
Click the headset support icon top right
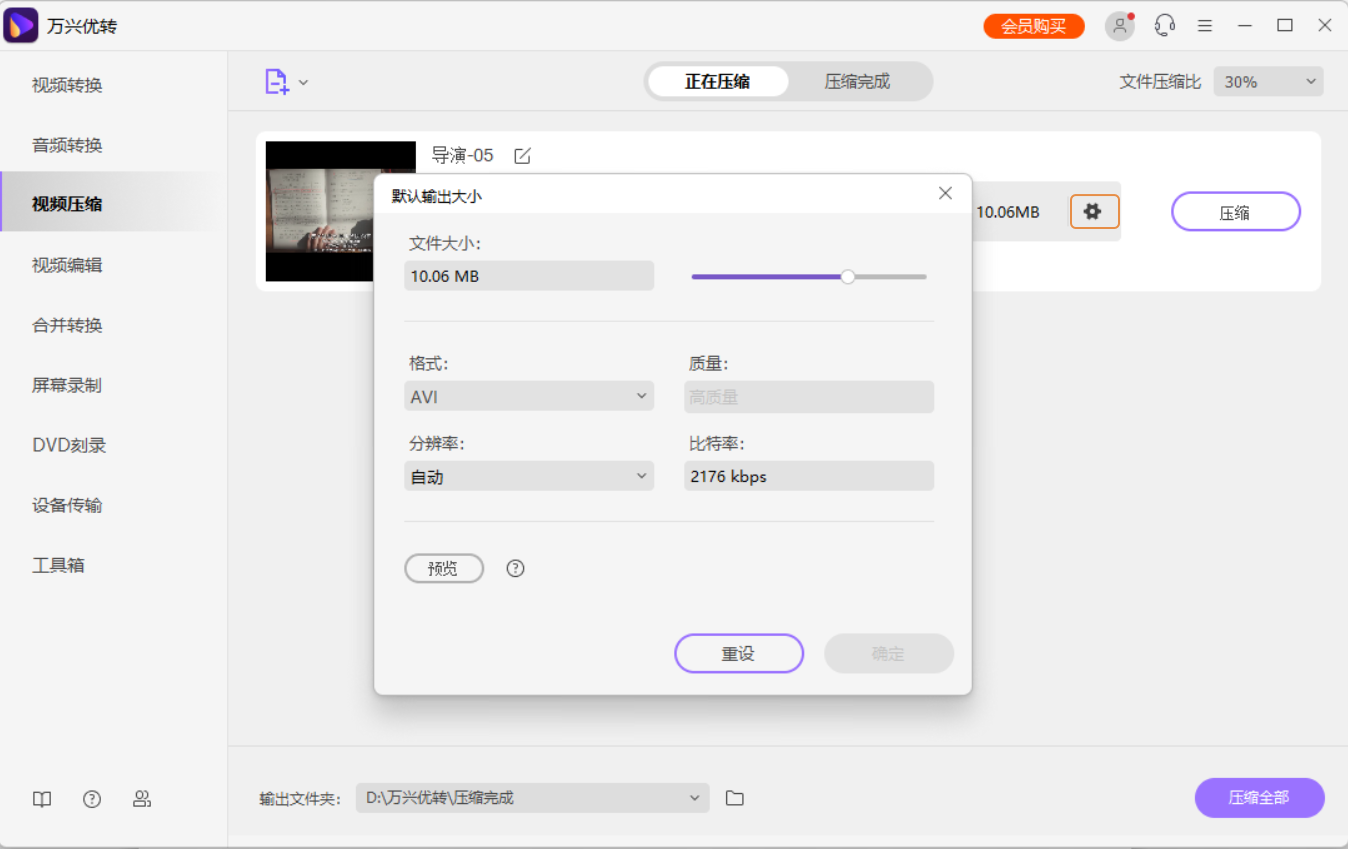pyautogui.click(x=1164, y=25)
